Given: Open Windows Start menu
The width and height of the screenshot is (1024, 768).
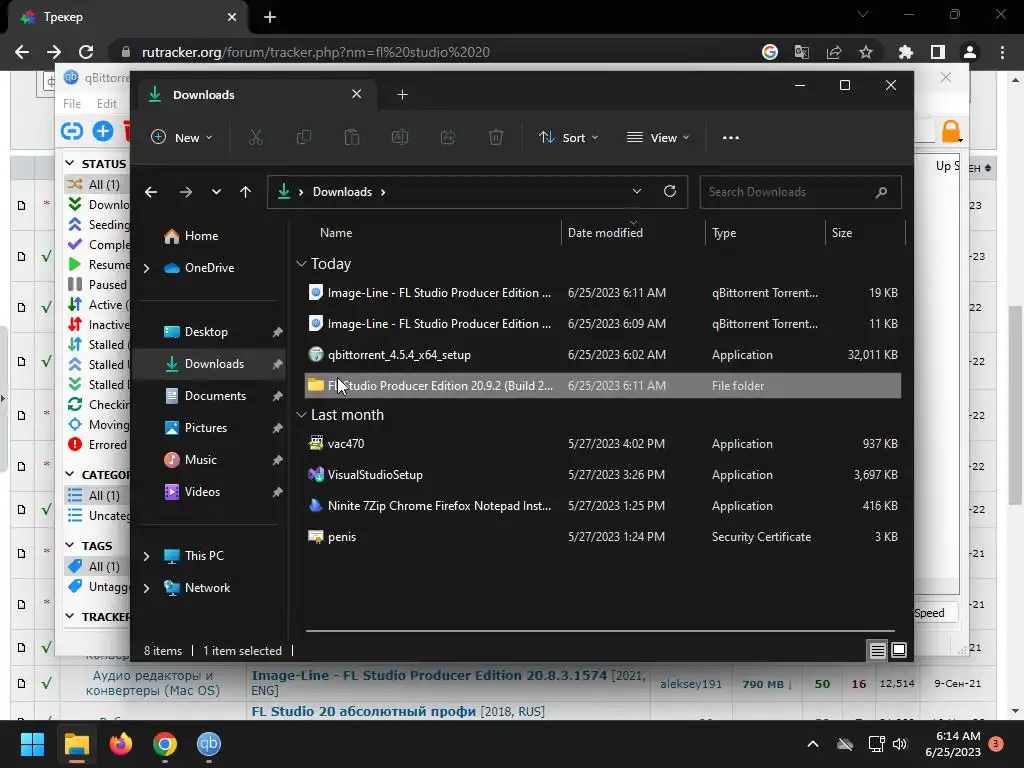Looking at the screenshot, I should pyautogui.click(x=32, y=744).
